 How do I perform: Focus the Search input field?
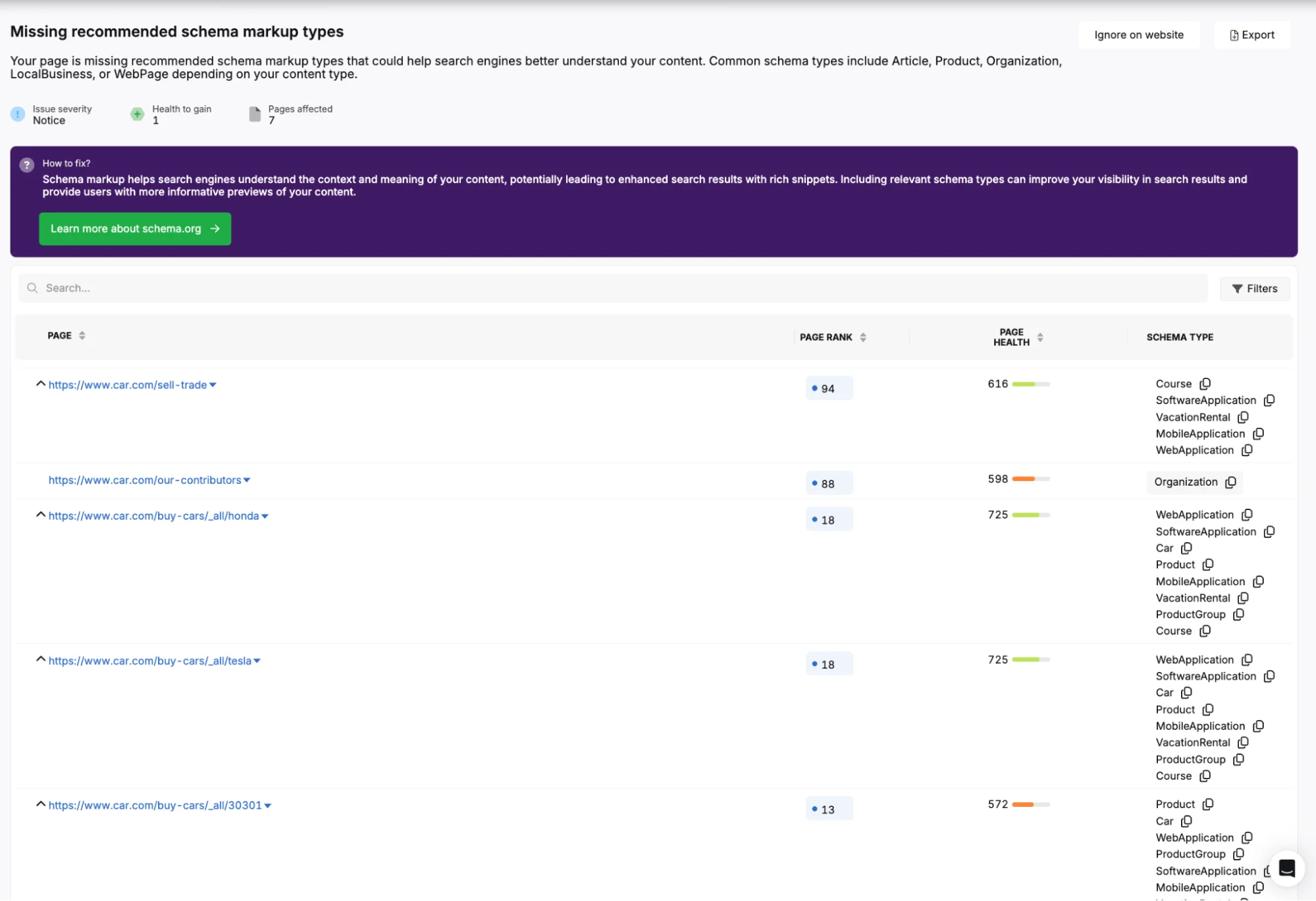tap(612, 288)
